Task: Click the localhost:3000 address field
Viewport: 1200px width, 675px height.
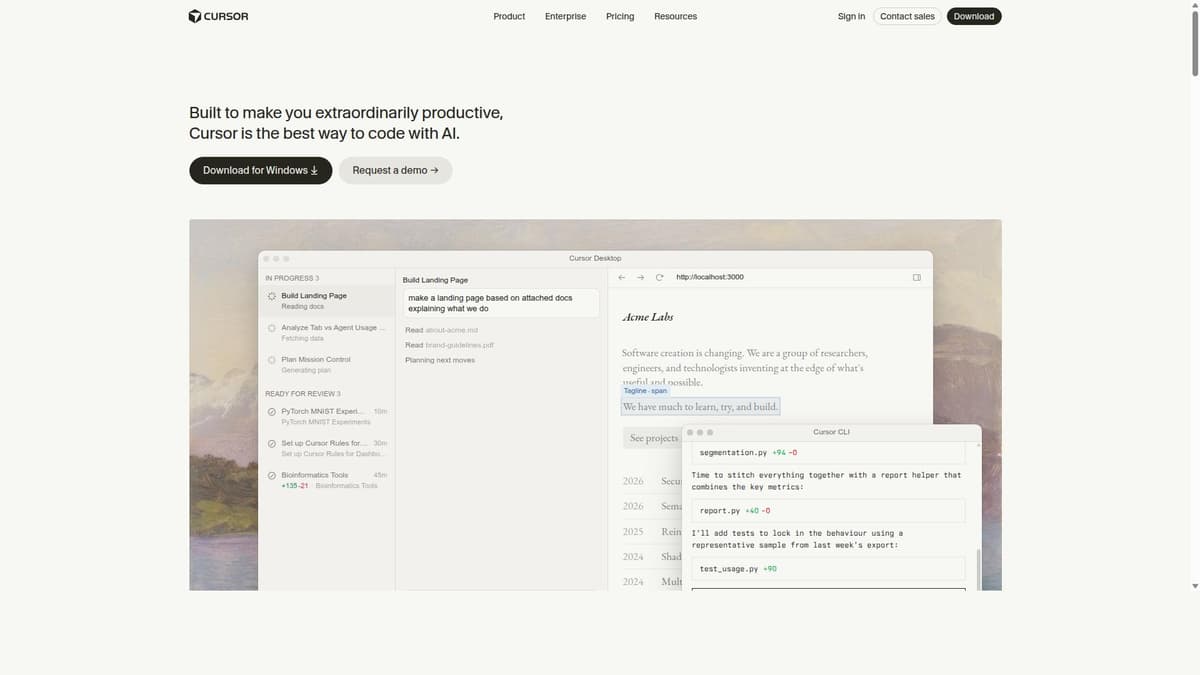Action: coord(710,277)
